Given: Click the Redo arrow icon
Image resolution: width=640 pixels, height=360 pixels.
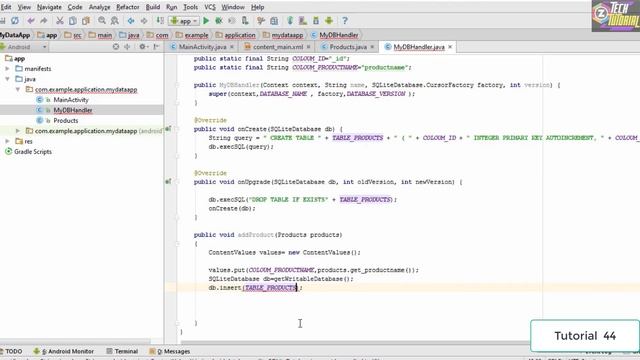Looking at the screenshot, I should (x=44, y=20).
